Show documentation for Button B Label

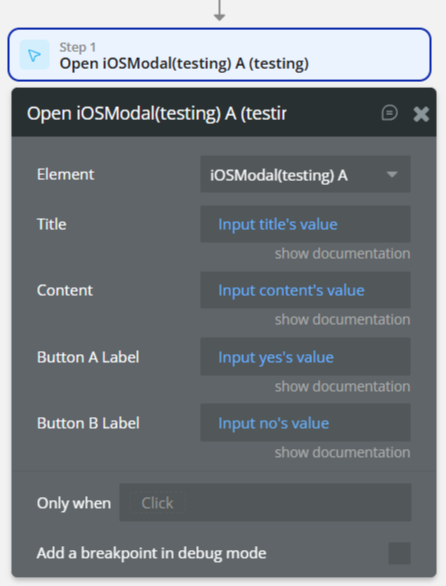[342, 453]
